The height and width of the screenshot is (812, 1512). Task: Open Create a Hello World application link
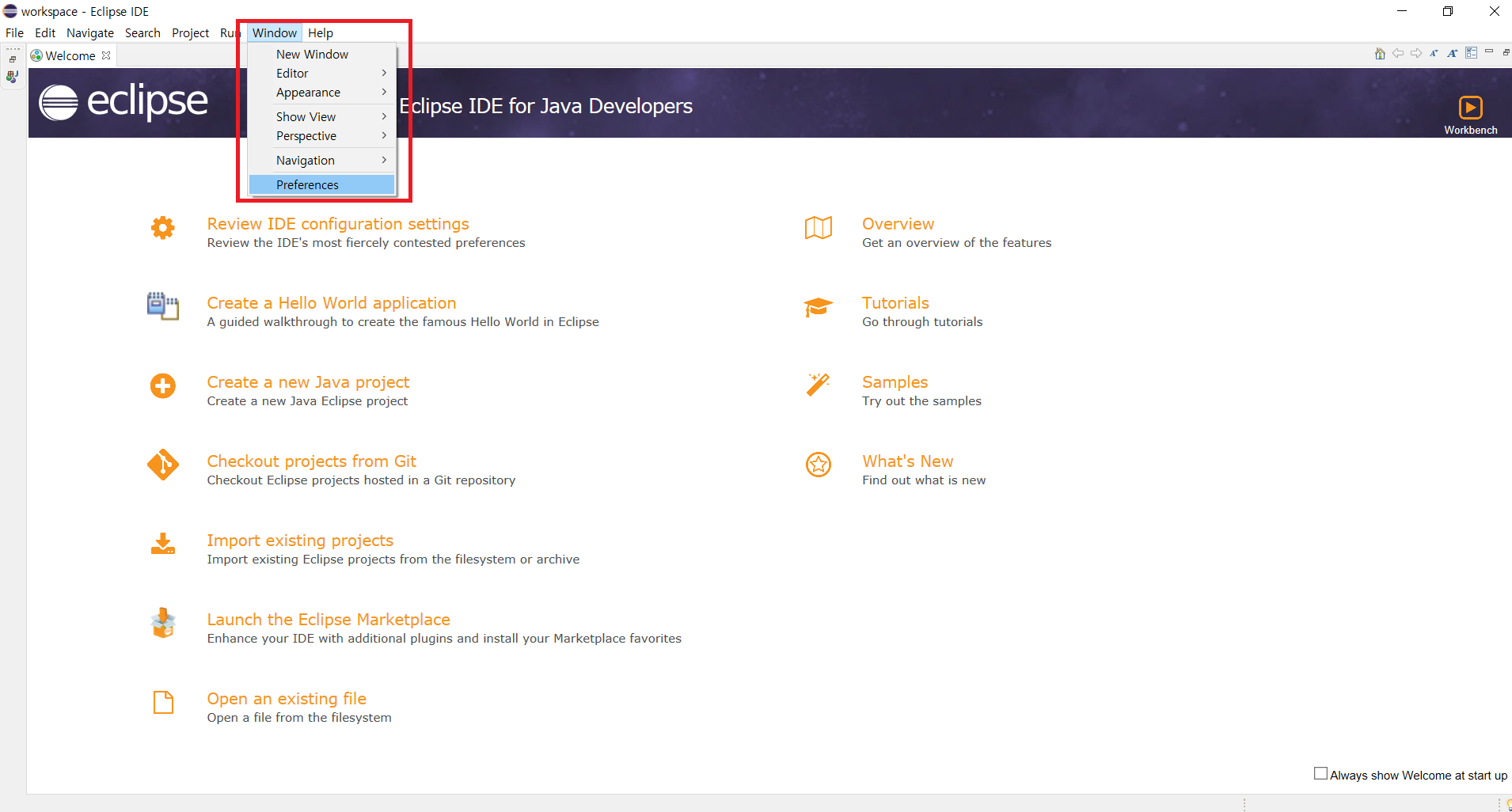332,303
